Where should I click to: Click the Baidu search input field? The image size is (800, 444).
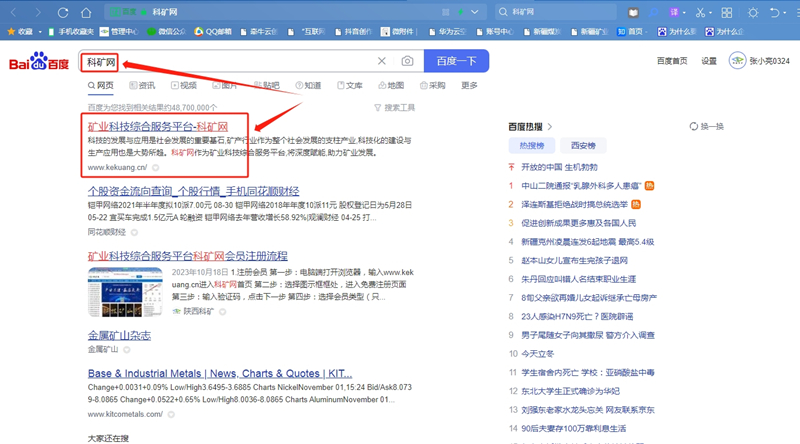(x=230, y=61)
